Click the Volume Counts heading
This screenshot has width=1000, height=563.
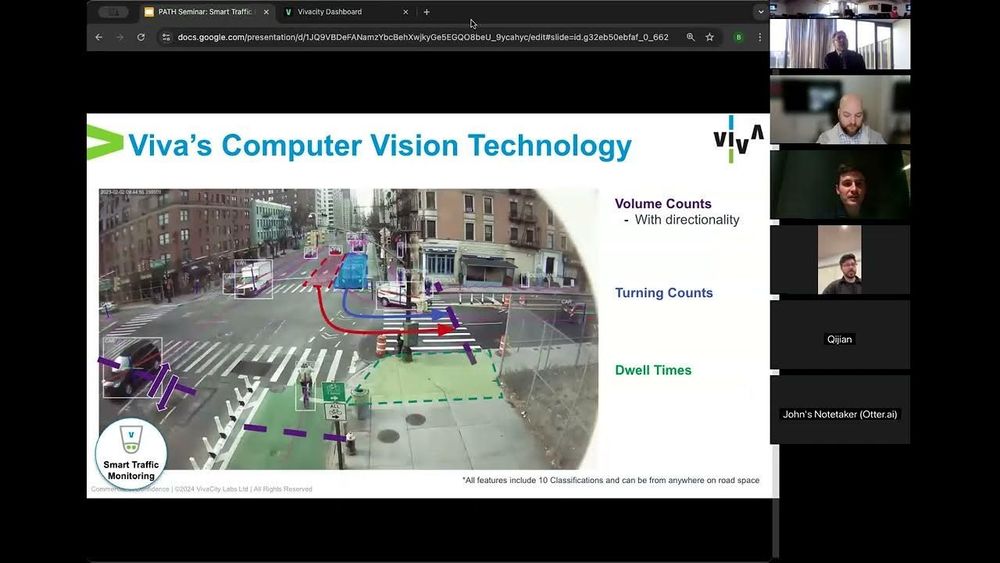(x=663, y=204)
